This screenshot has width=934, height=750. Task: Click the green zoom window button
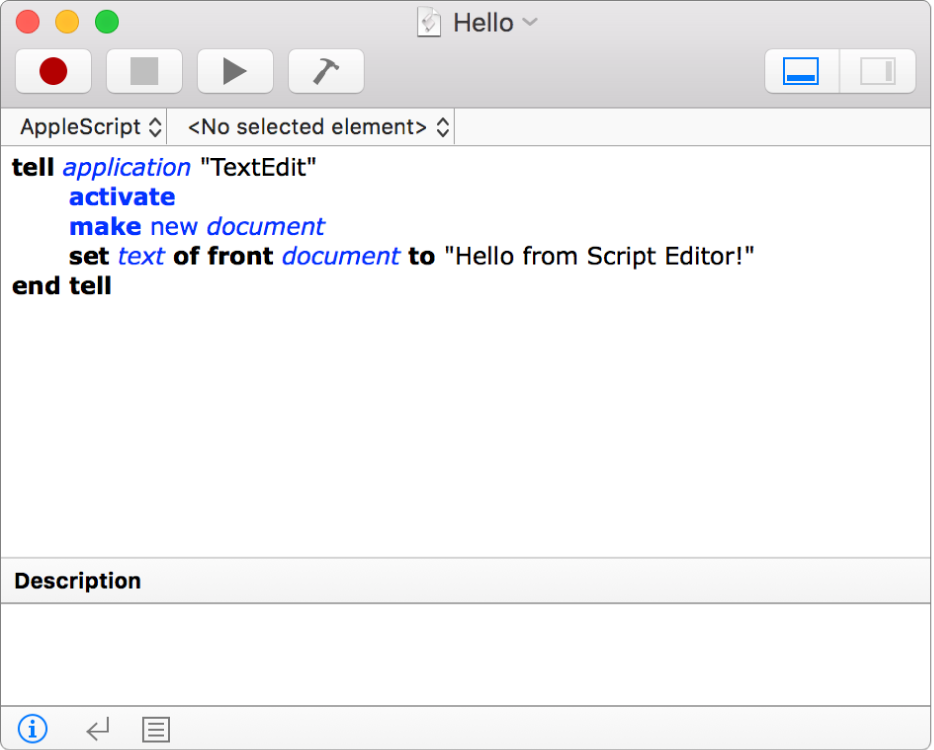tap(106, 22)
